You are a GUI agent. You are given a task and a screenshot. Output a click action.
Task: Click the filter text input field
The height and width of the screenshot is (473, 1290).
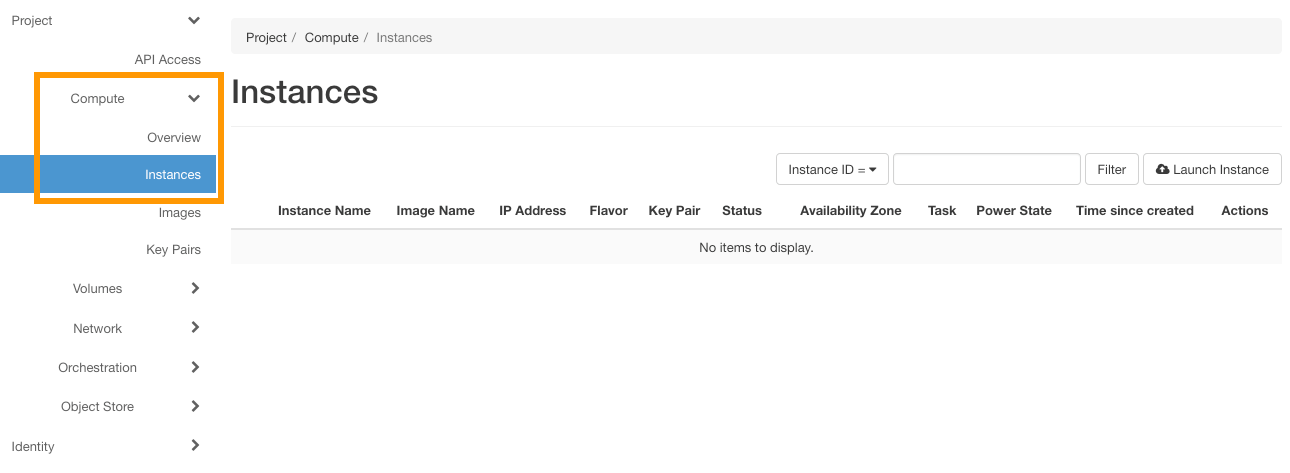tap(986, 170)
